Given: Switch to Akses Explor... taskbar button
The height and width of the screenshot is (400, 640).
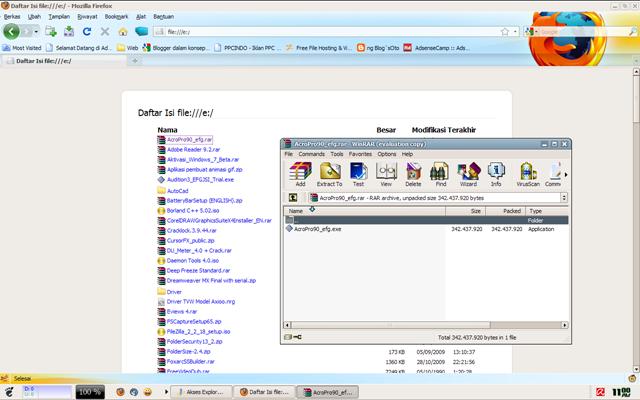Looking at the screenshot, I should [x=201, y=392].
